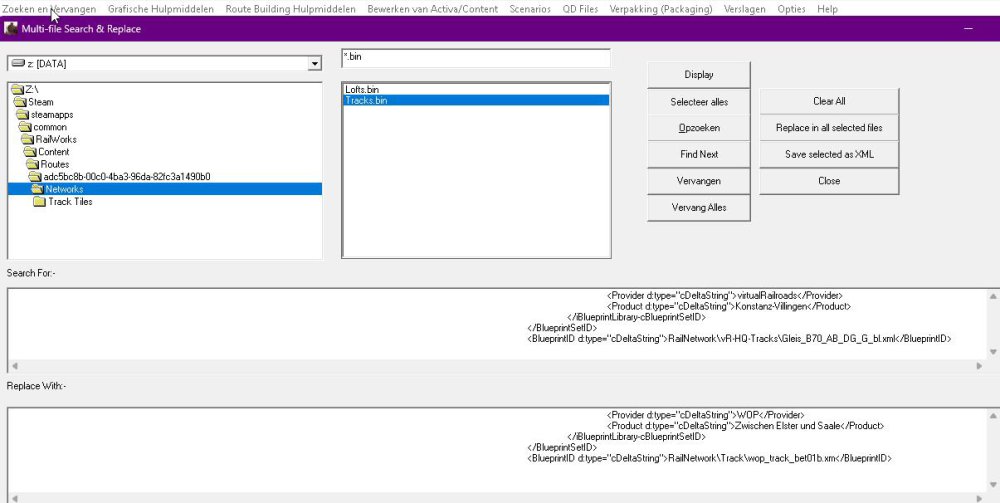Viewport: 1000px width, 503px height.
Task: Click the Opzoeken button
Action: coord(699,128)
